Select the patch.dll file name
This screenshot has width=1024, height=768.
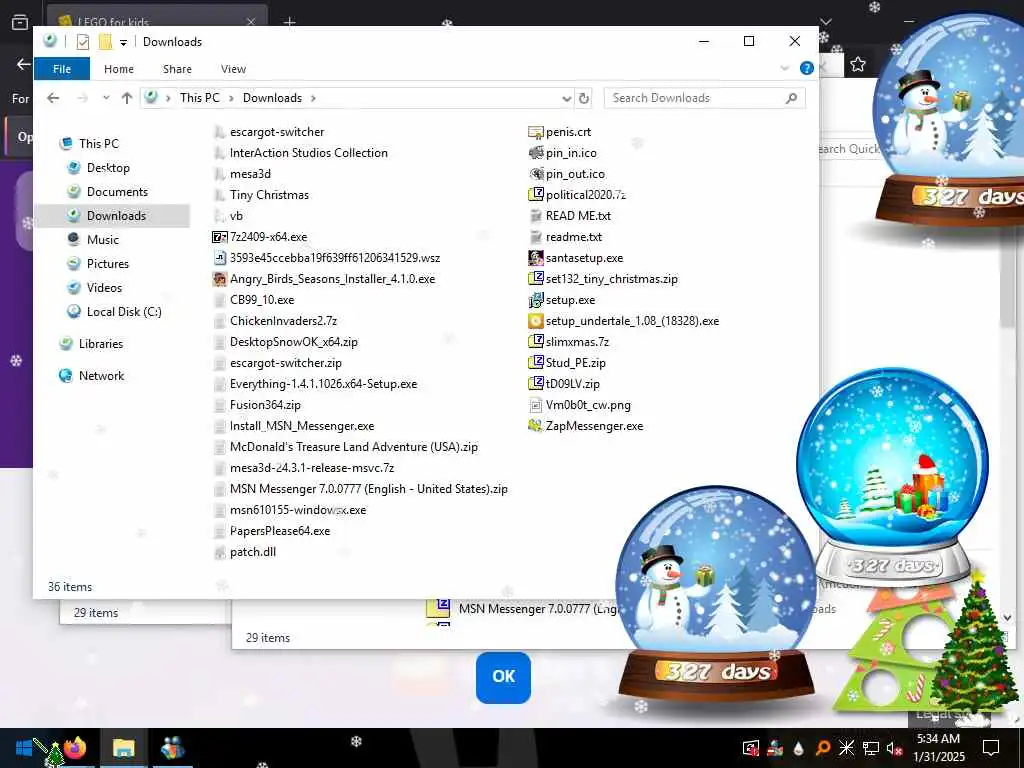point(253,552)
